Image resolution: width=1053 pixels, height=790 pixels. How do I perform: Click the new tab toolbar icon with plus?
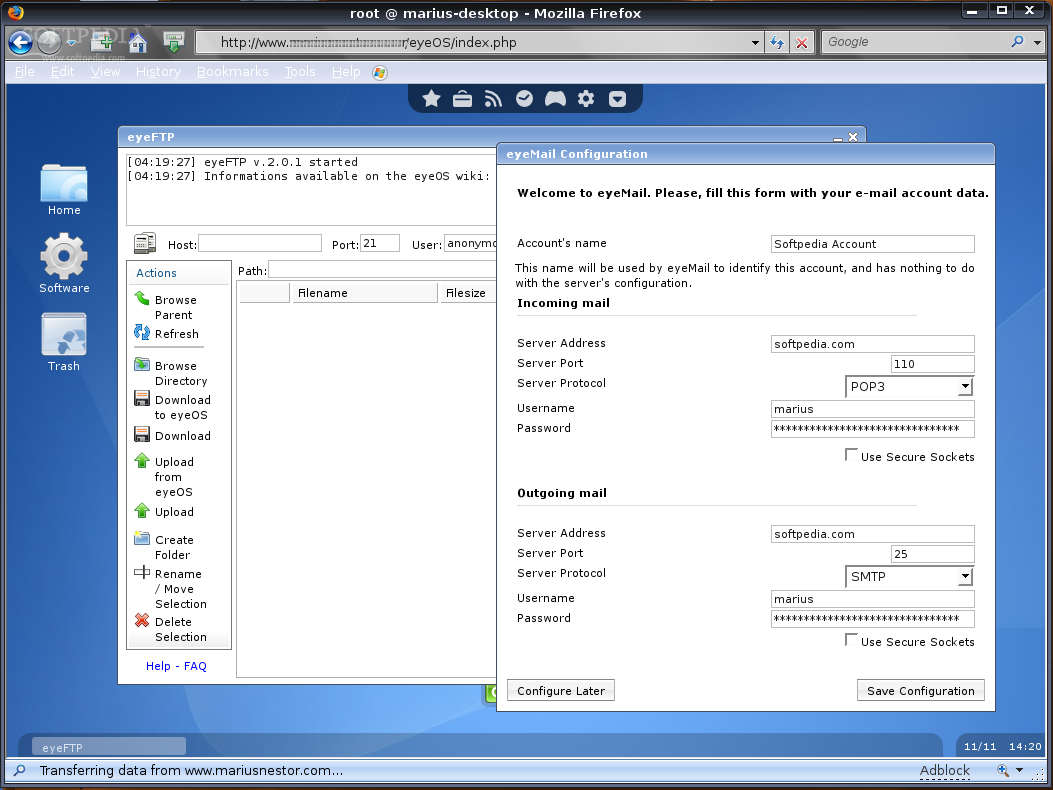point(102,43)
